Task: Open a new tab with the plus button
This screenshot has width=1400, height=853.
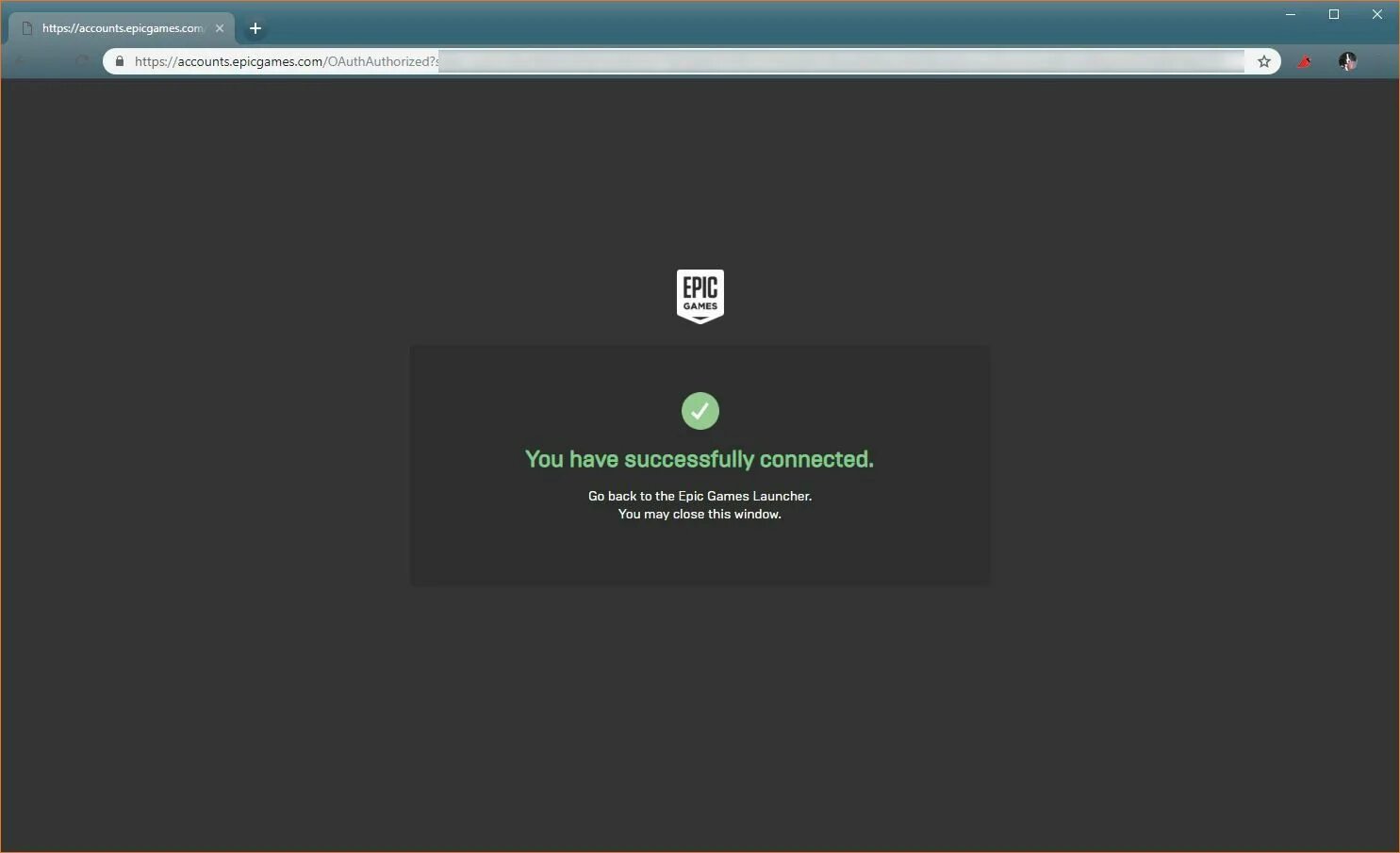Action: (x=255, y=28)
